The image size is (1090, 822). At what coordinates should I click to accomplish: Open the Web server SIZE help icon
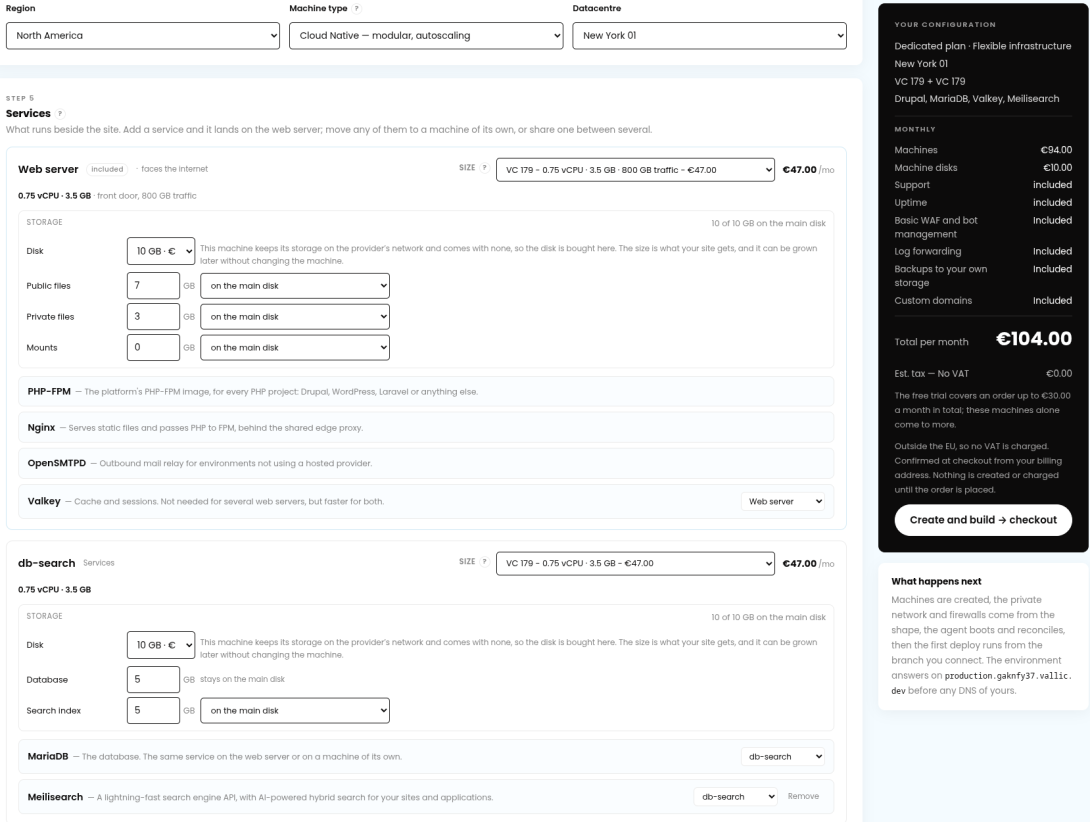tap(485, 168)
